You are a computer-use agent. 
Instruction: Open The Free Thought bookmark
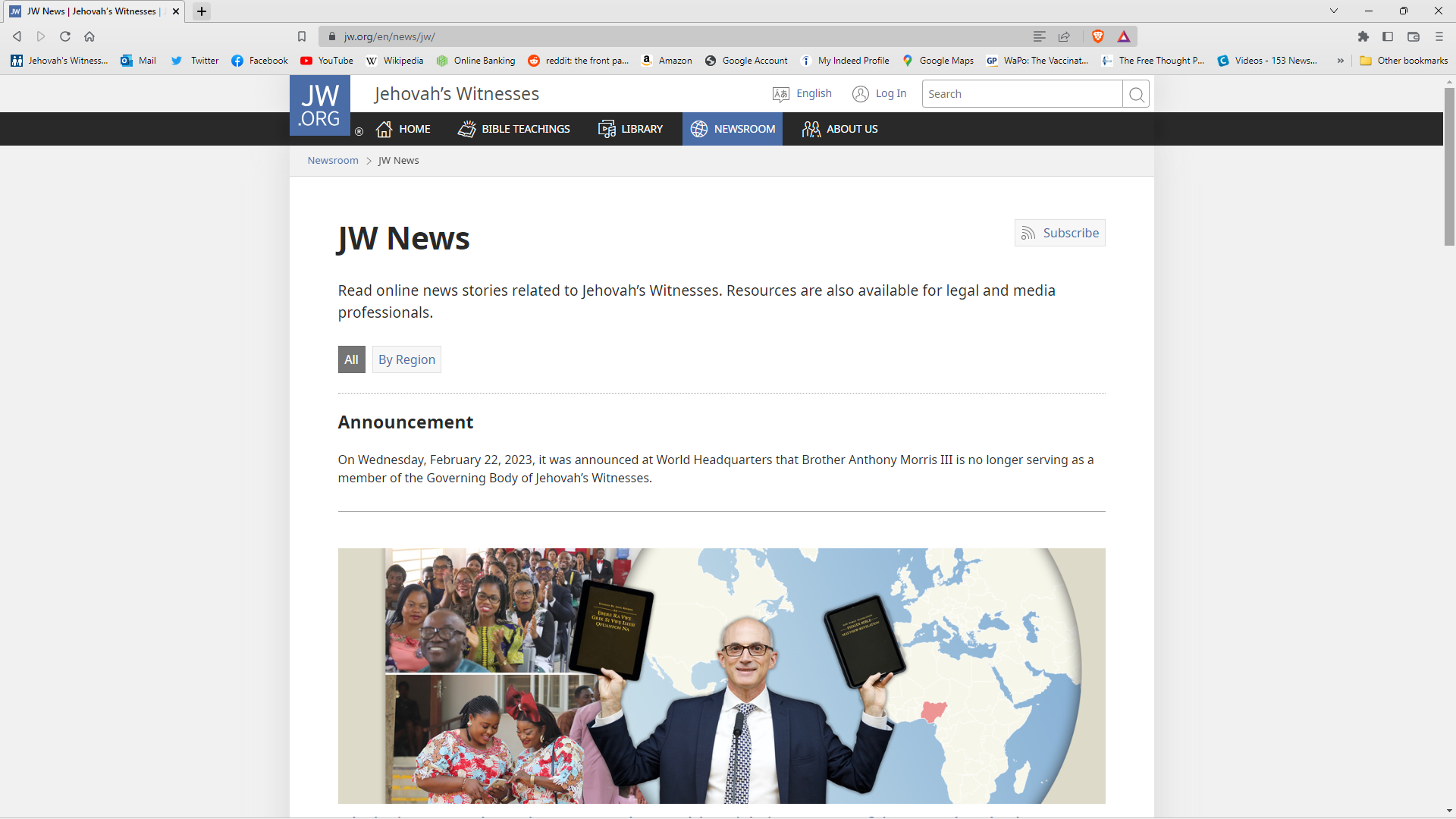click(1153, 61)
